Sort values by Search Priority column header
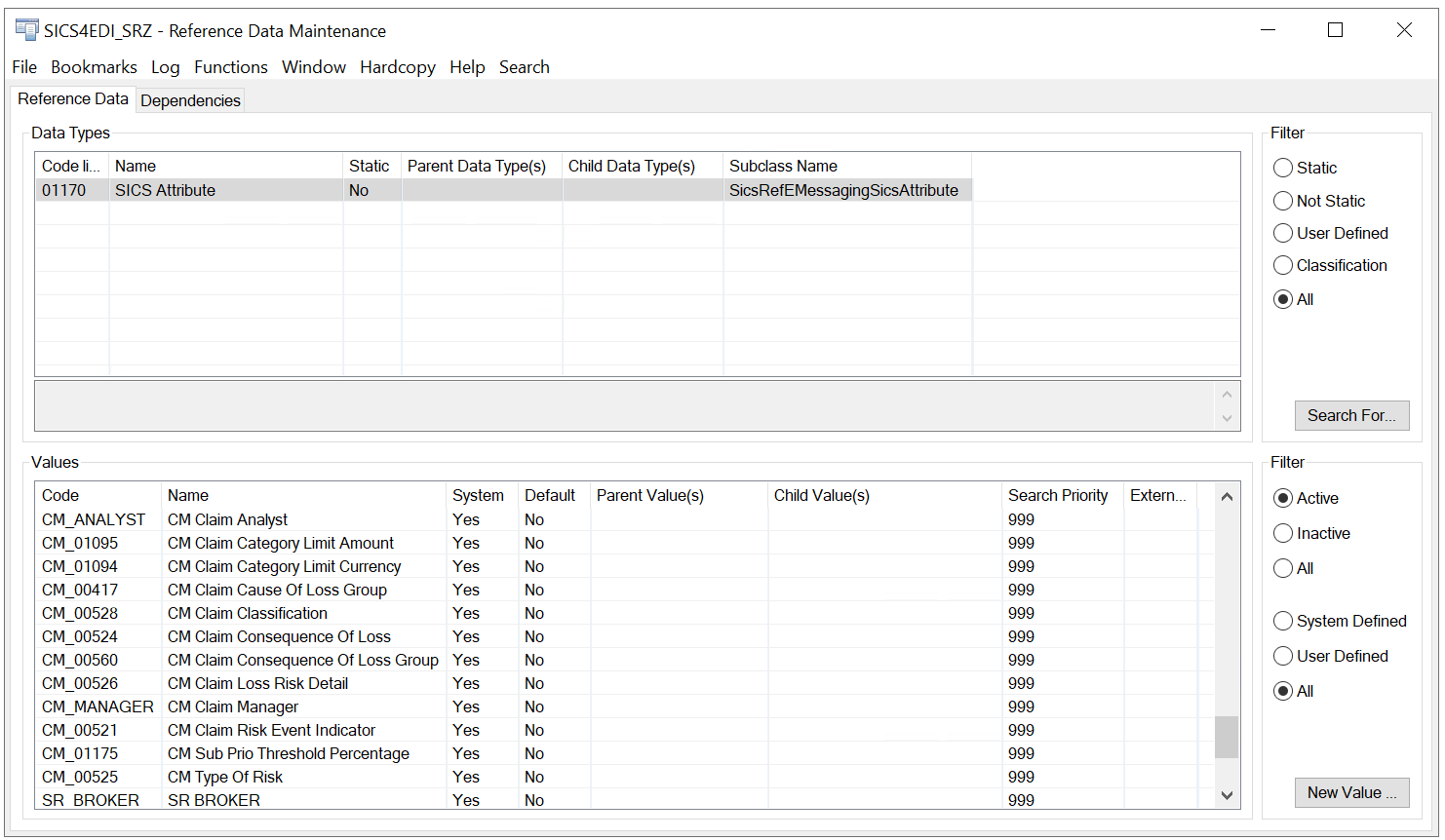The height and width of the screenshot is (840, 1445). point(1058,496)
